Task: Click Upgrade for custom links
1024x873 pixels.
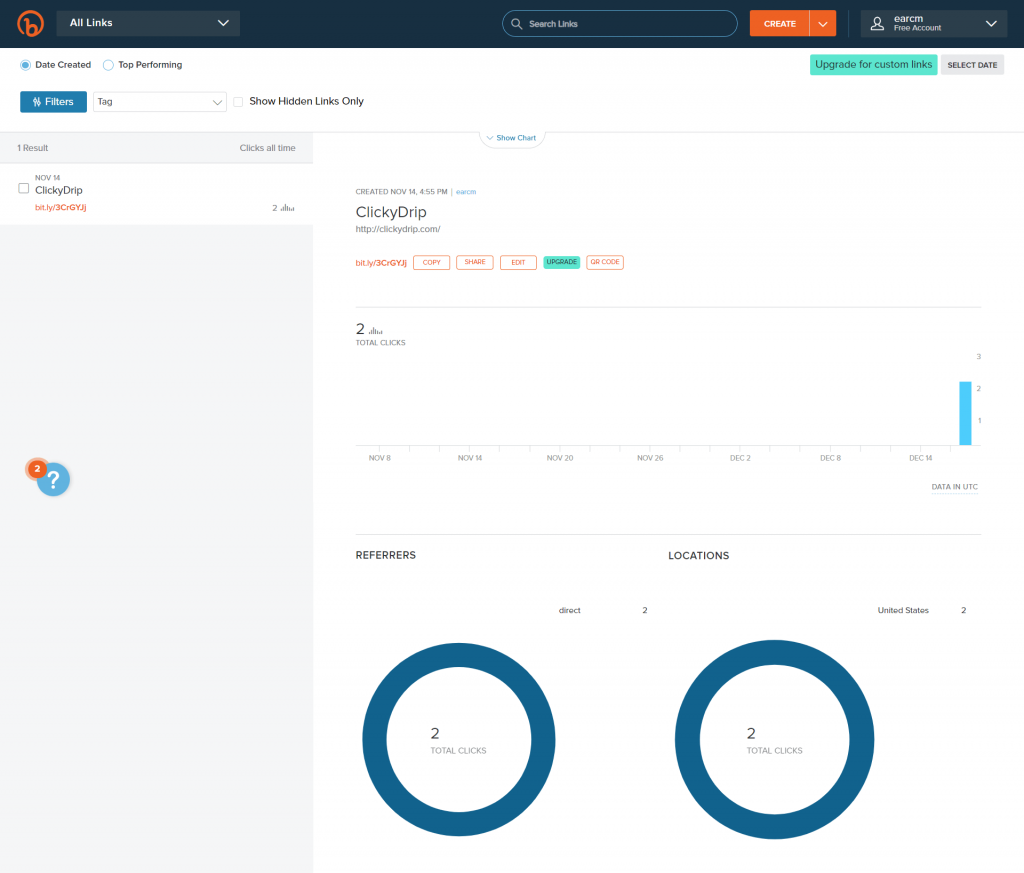Action: point(873,64)
